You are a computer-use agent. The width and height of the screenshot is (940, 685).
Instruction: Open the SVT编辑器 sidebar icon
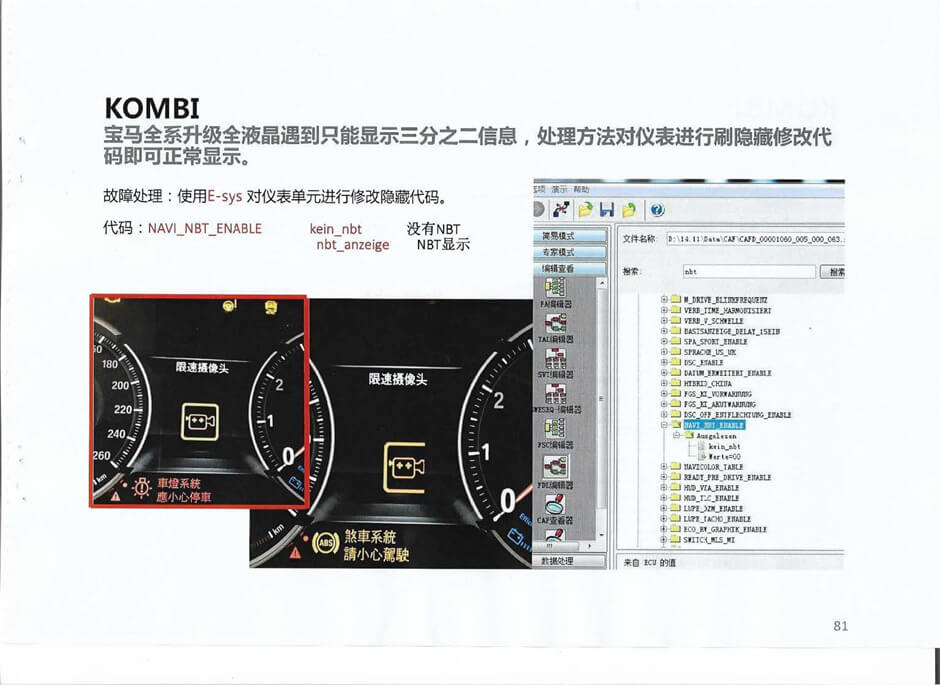pyautogui.click(x=555, y=358)
